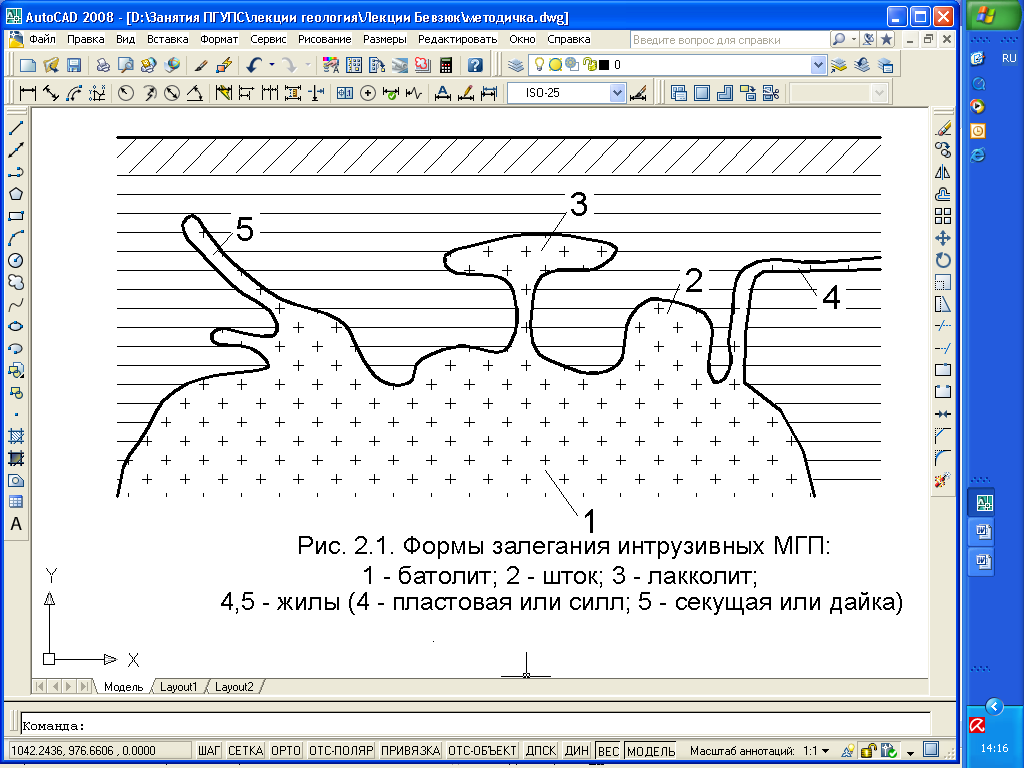This screenshot has width=1024, height=768.
Task: Expand the layer dropdown list
Action: pos(818,65)
